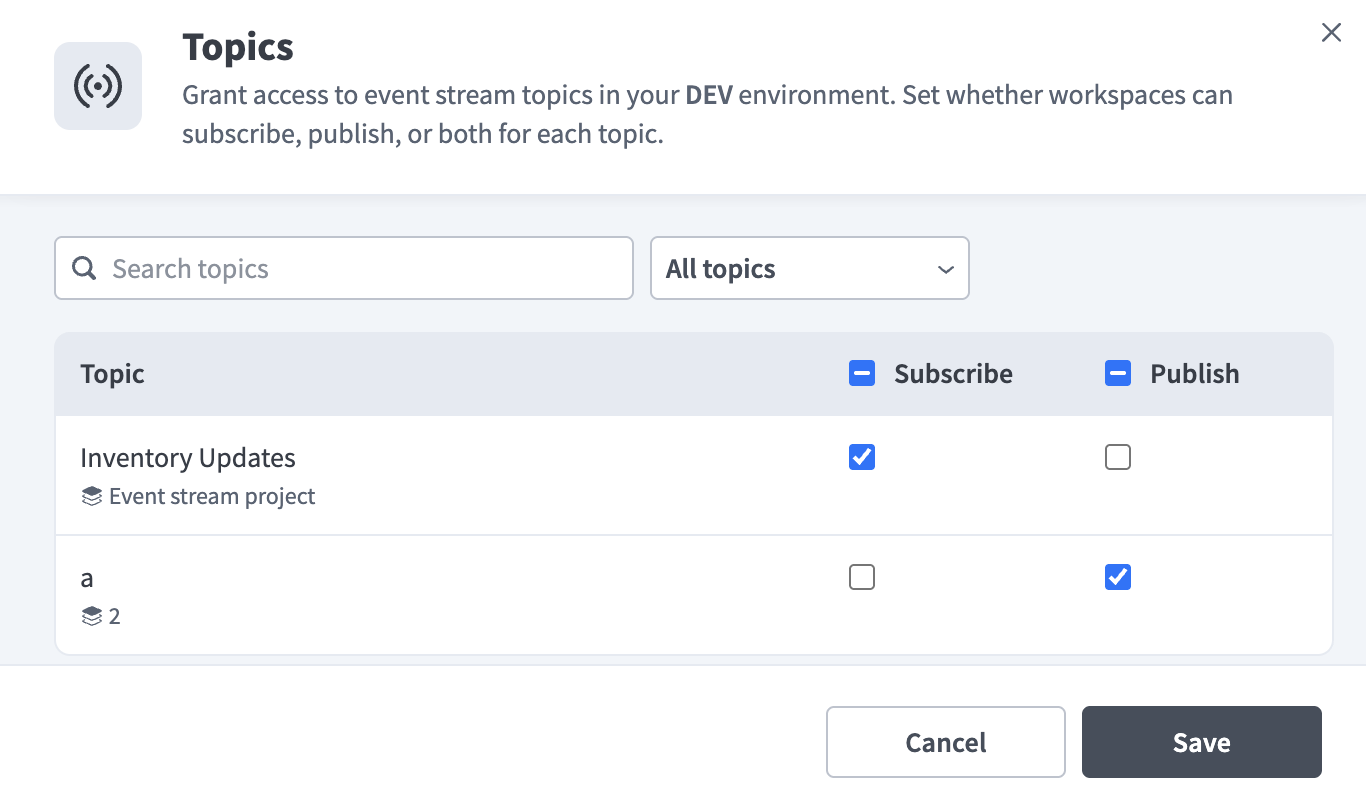The width and height of the screenshot is (1366, 804).
Task: Click the Event stream project label
Action: coord(212,496)
